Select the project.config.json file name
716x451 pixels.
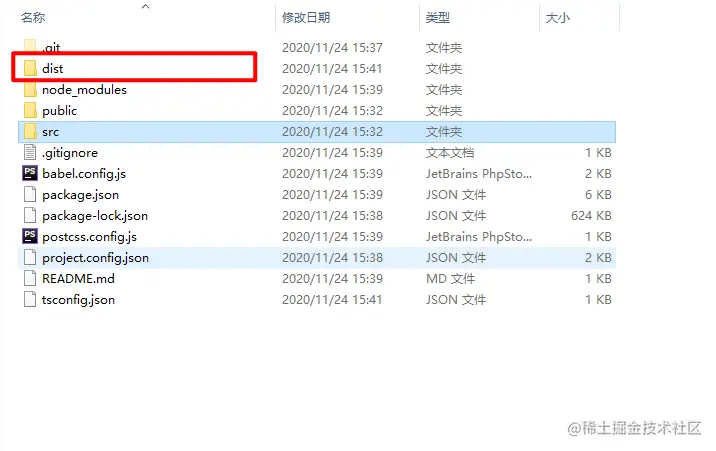[x=95, y=258]
